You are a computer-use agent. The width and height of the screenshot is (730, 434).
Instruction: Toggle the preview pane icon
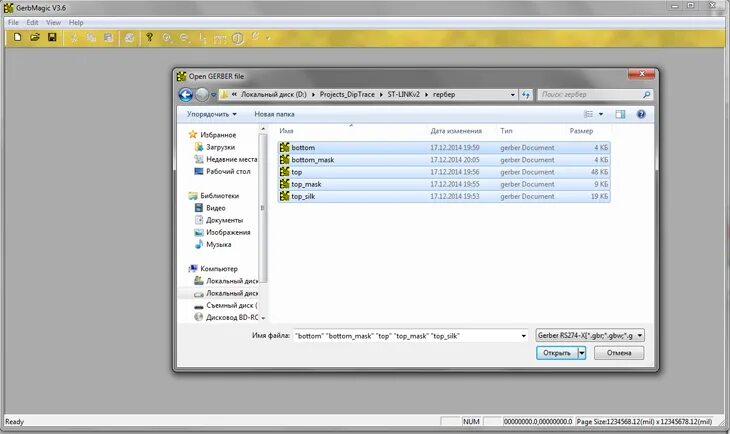pyautogui.click(x=620, y=114)
